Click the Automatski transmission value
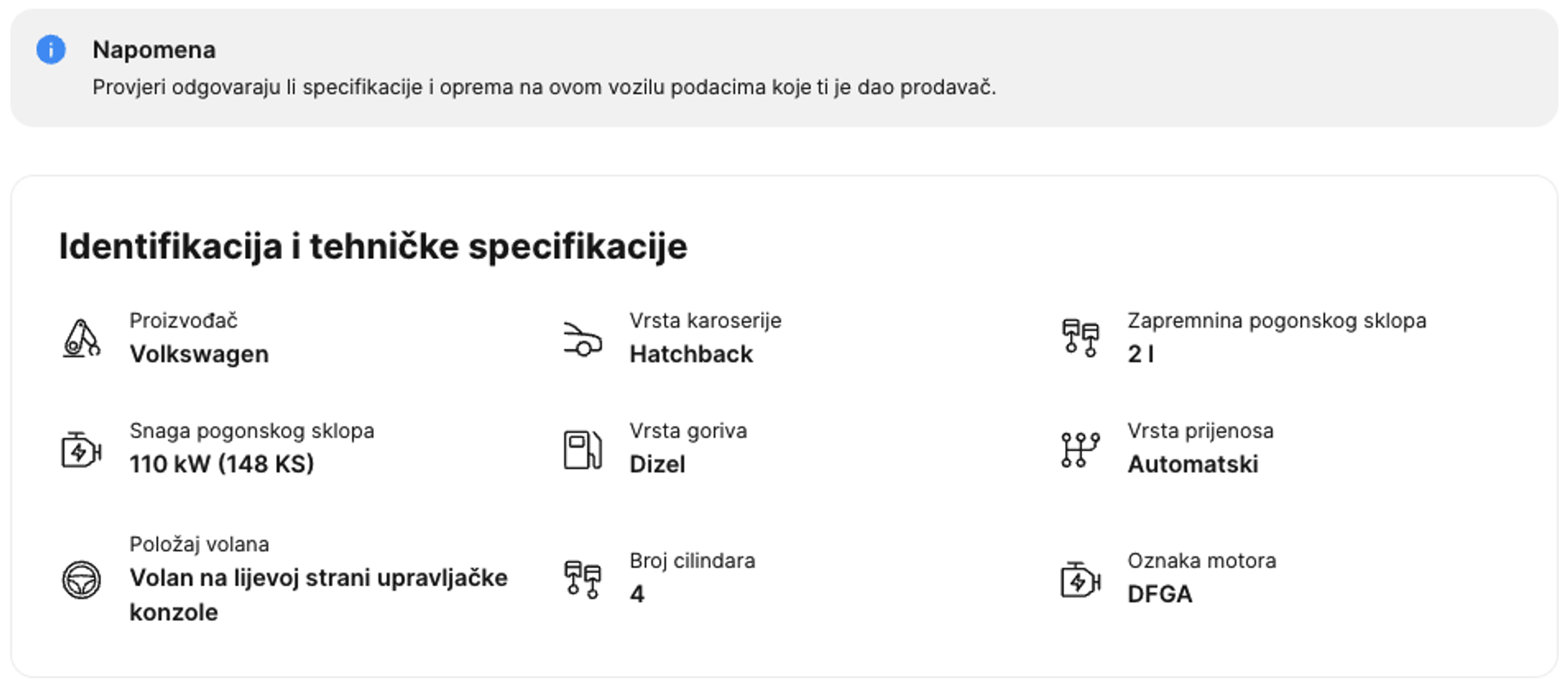Image resolution: width=1568 pixels, height=684 pixels. (x=1193, y=464)
